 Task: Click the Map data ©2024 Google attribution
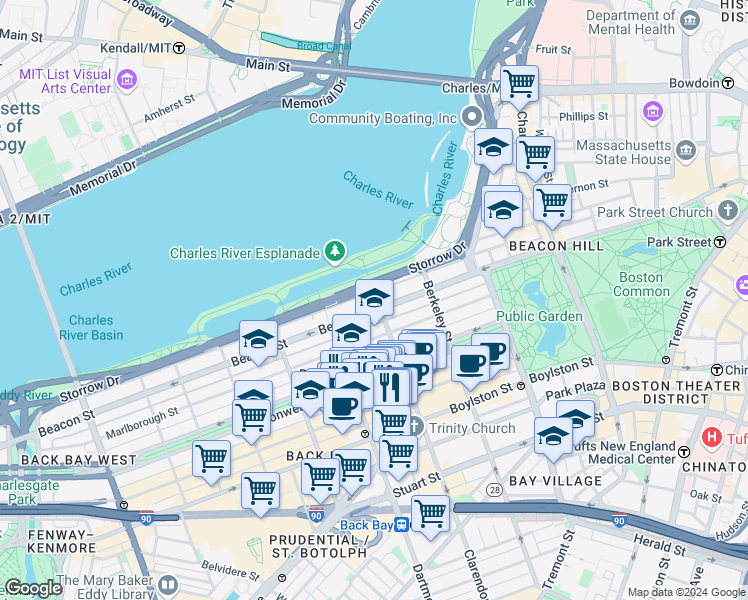(x=686, y=592)
